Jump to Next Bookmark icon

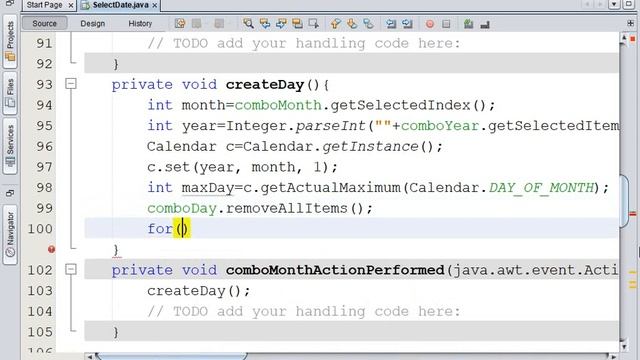pyautogui.click(x=352, y=24)
